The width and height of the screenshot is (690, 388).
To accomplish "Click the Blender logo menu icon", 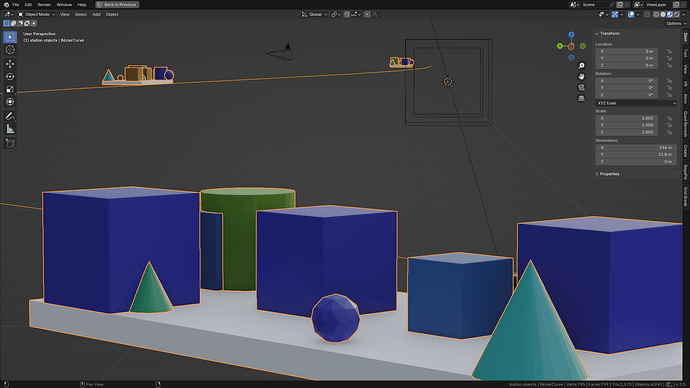I will (x=6, y=4).
